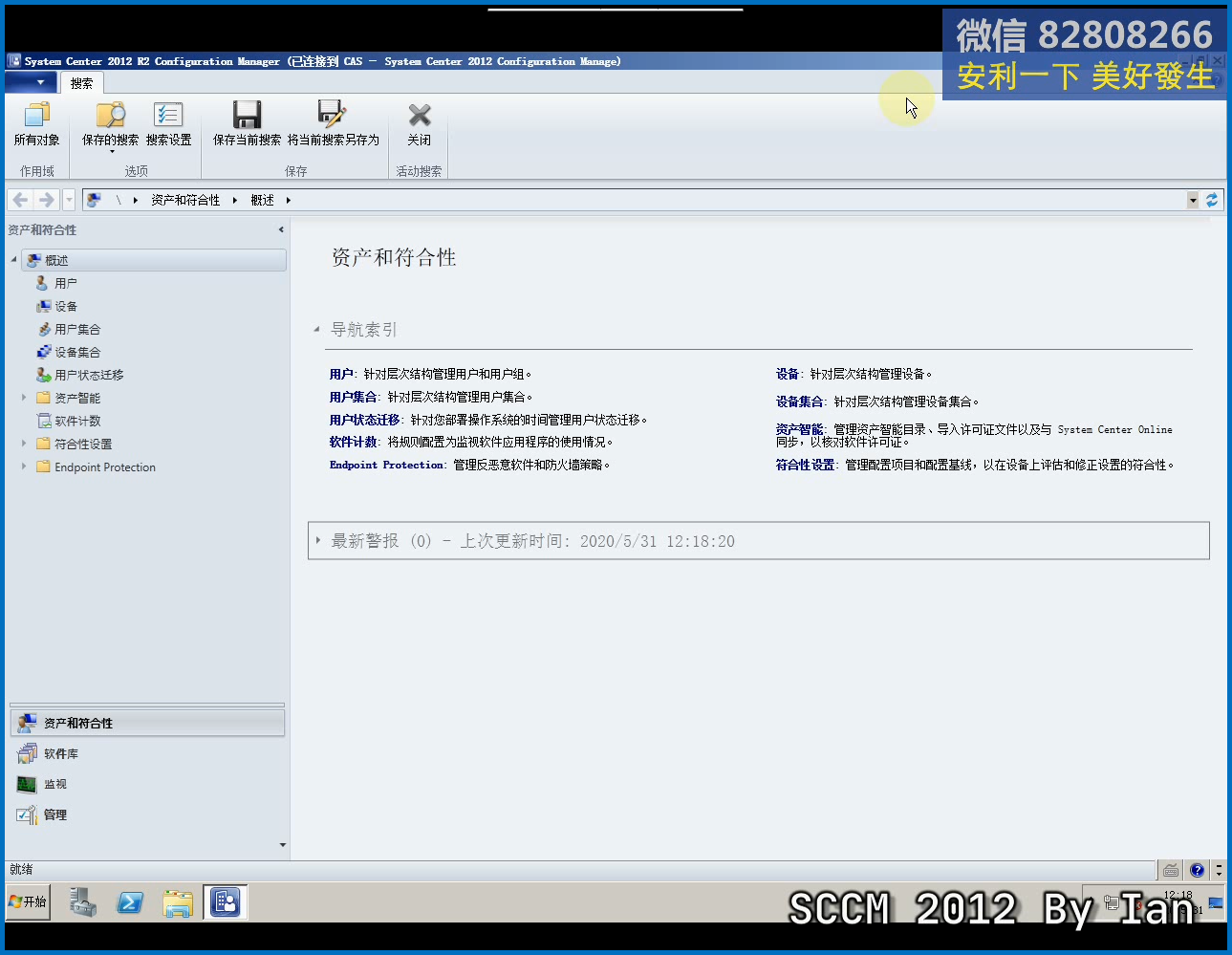Go back with the navigation Back arrow
The width and height of the screenshot is (1232, 955).
click(20, 200)
